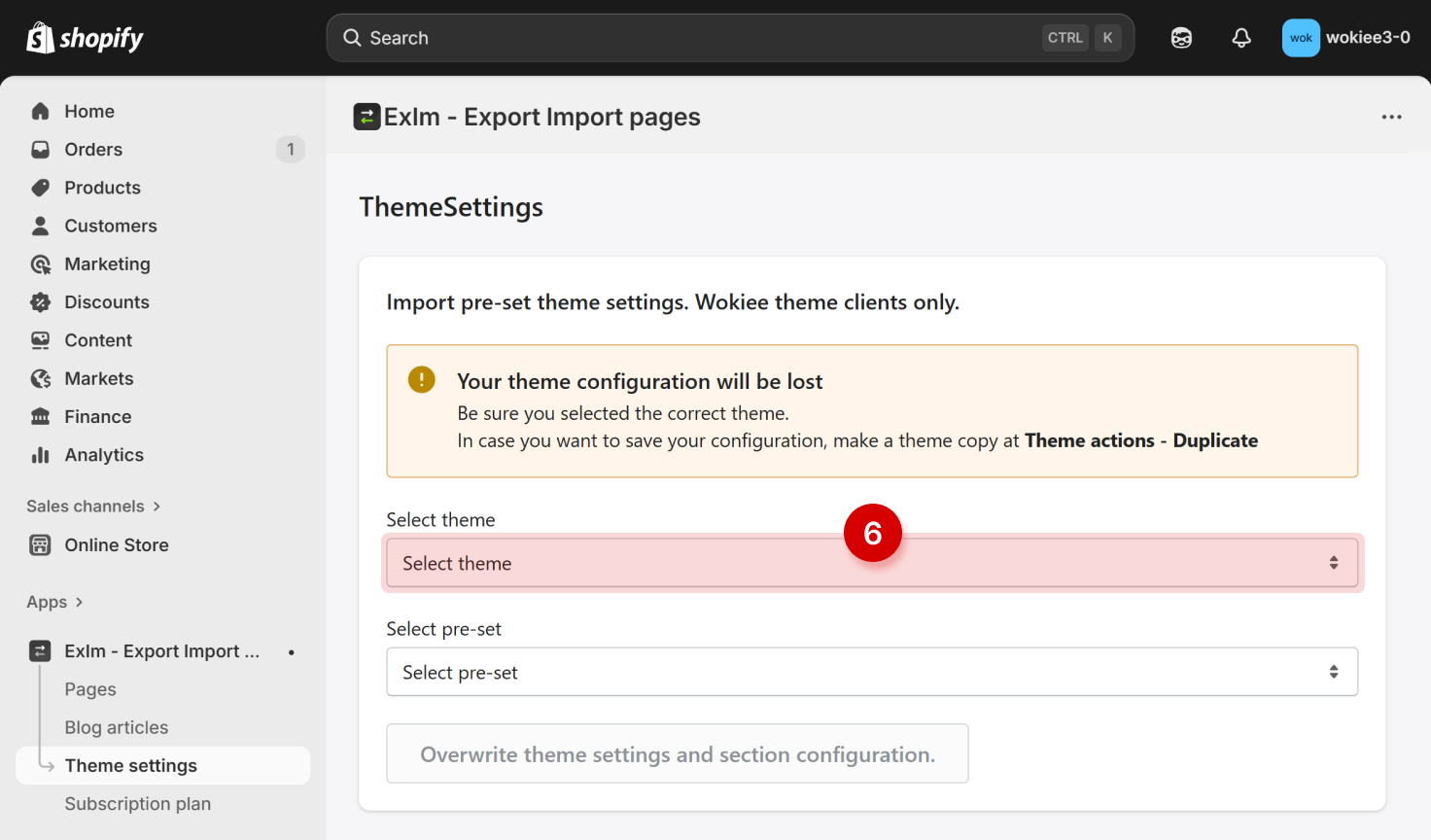The image size is (1431, 840).
Task: Click the Marketing target icon
Action: [x=40, y=264]
